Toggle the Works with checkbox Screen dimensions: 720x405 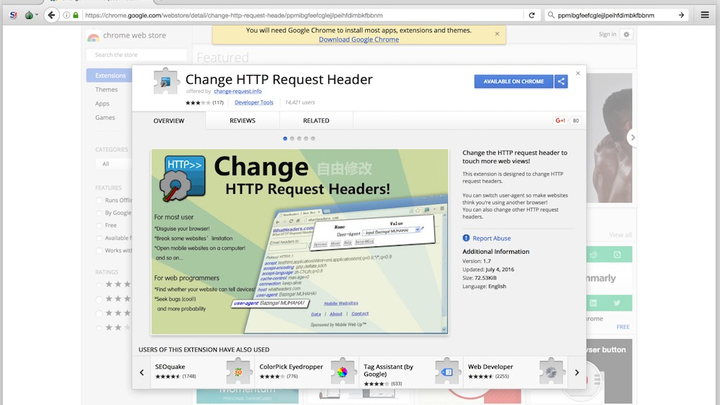pyautogui.click(x=99, y=251)
